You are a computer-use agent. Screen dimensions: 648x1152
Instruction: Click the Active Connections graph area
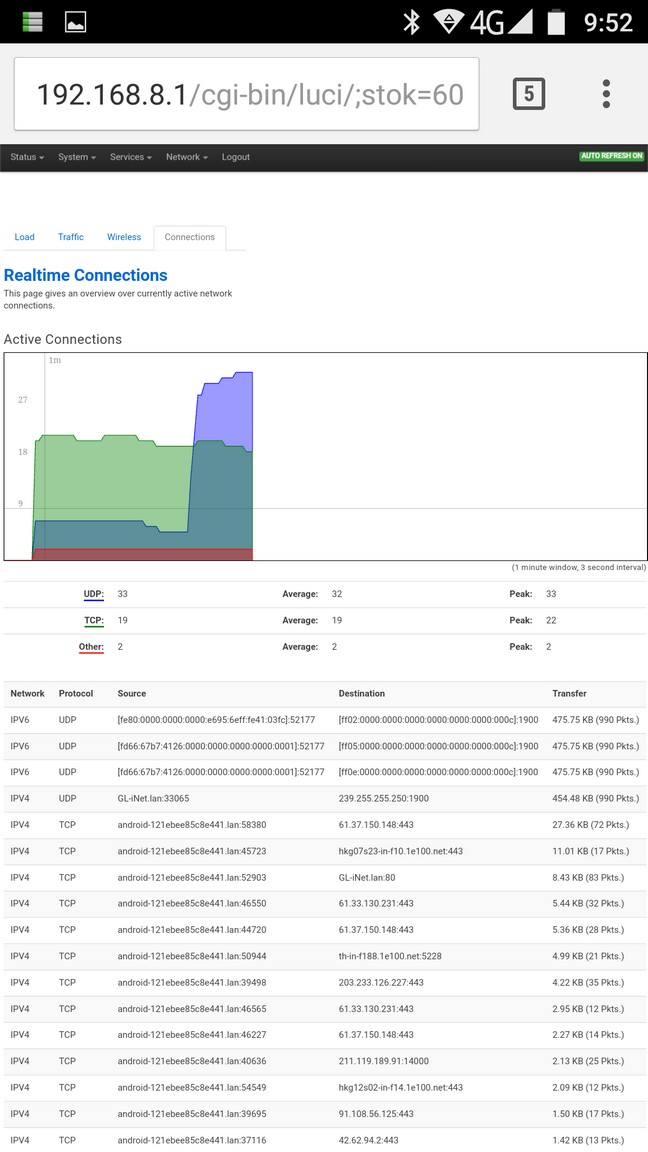[x=325, y=456]
